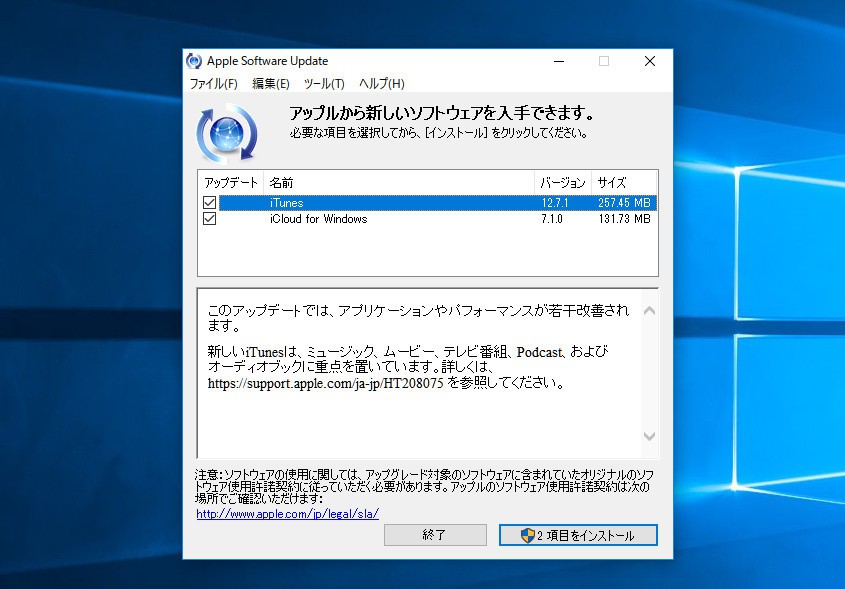Viewport: 845px width, 589px height.
Task: Click the 12.7.1 version cell
Action: [x=555, y=203]
